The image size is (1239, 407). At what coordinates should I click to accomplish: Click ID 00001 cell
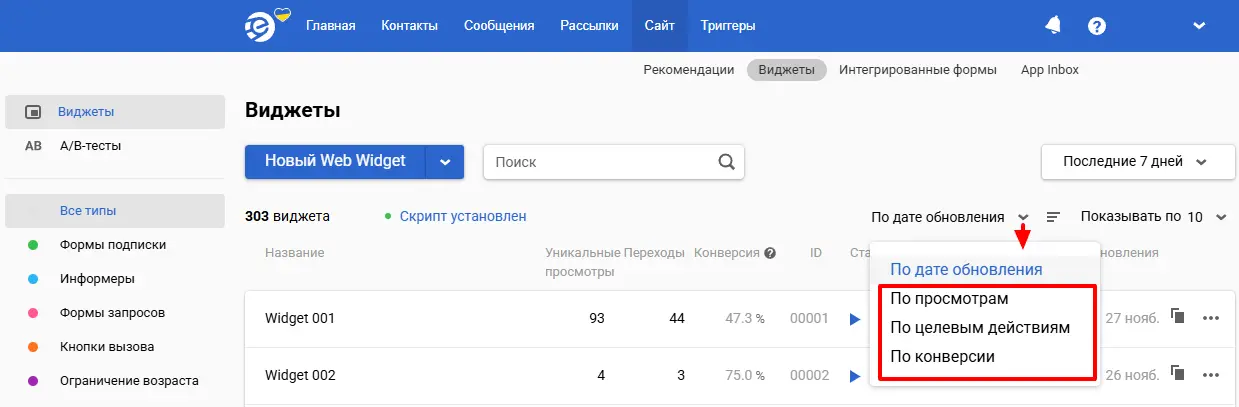809,319
